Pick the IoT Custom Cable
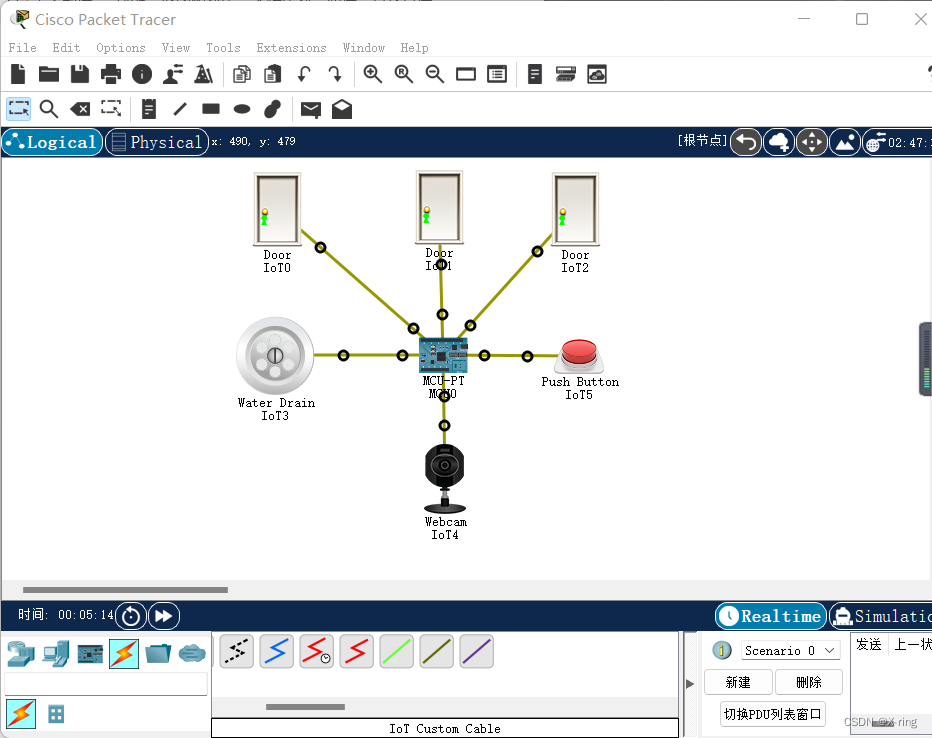 tap(437, 651)
